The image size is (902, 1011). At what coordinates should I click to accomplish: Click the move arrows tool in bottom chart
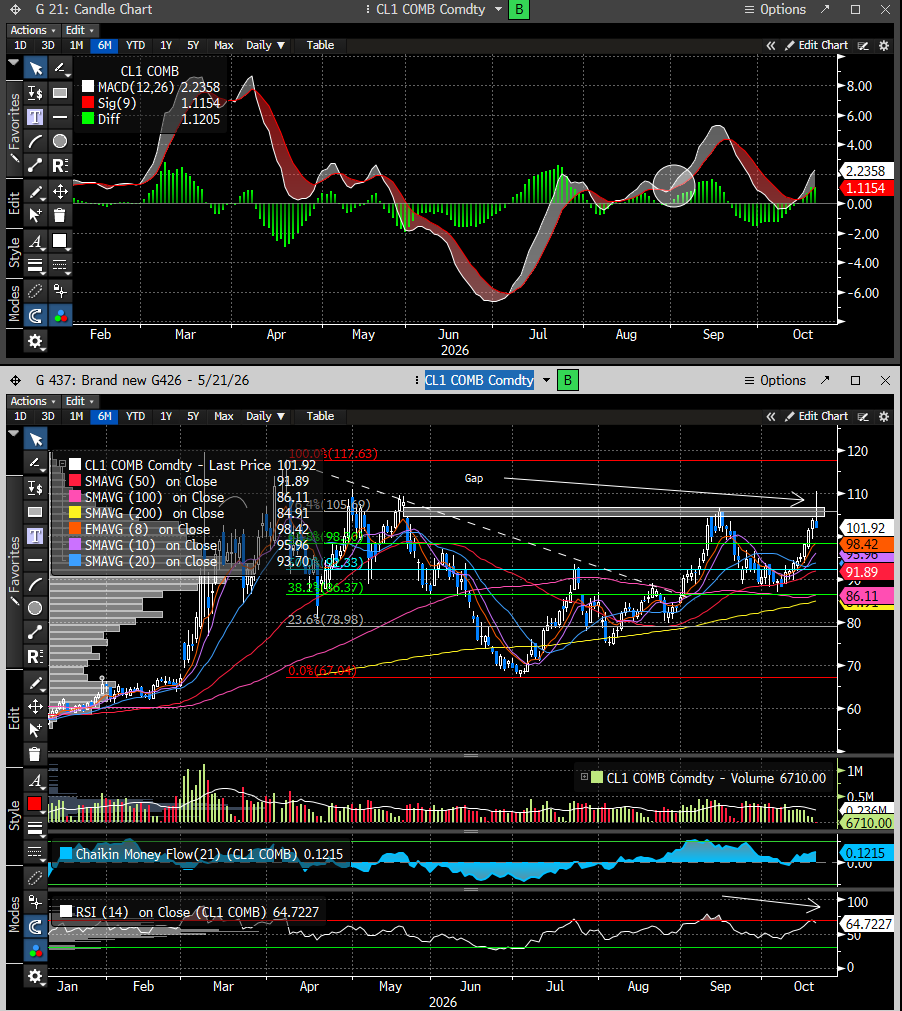35,707
